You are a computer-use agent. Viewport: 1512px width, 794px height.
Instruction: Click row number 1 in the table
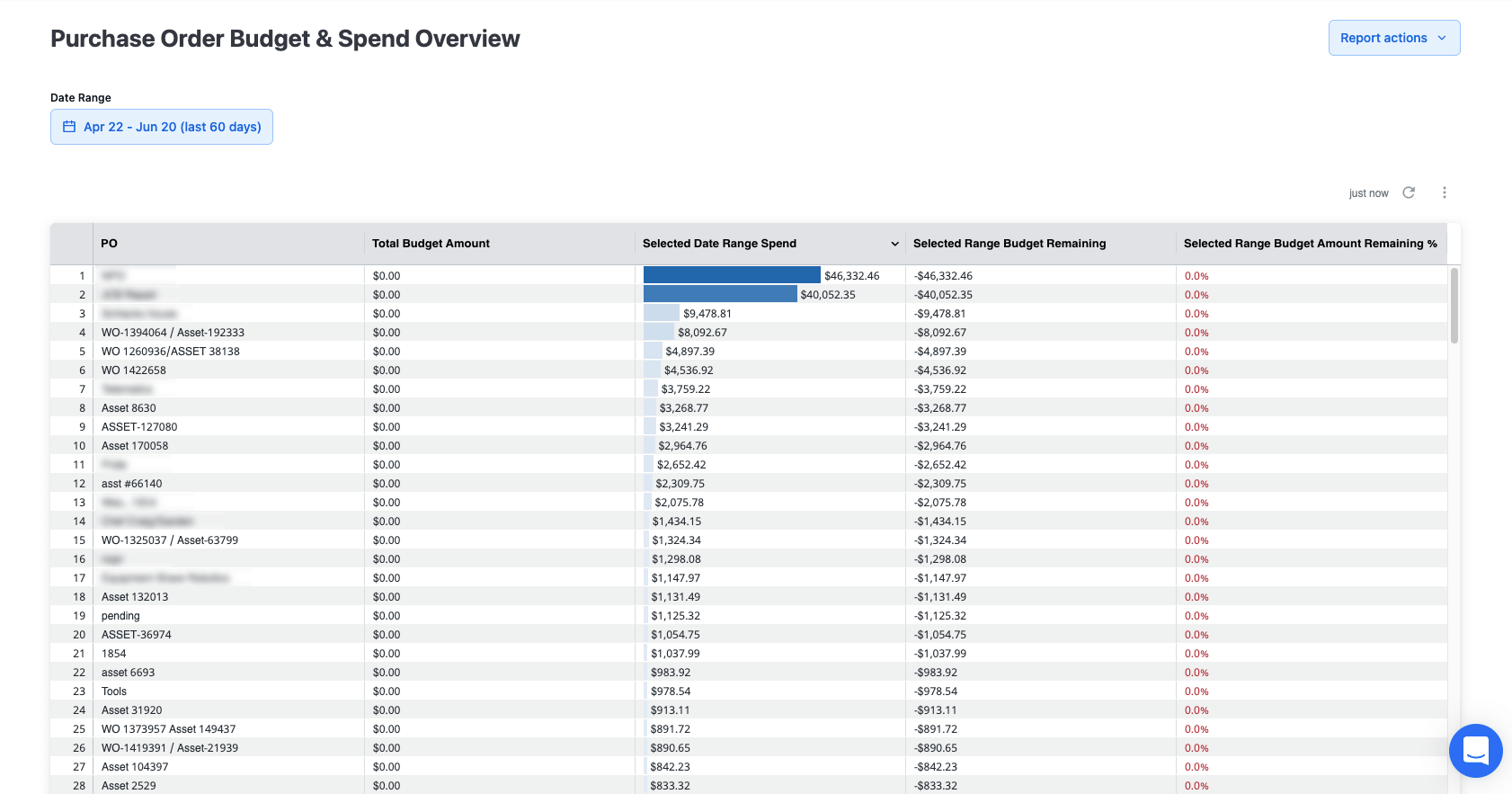coord(82,276)
